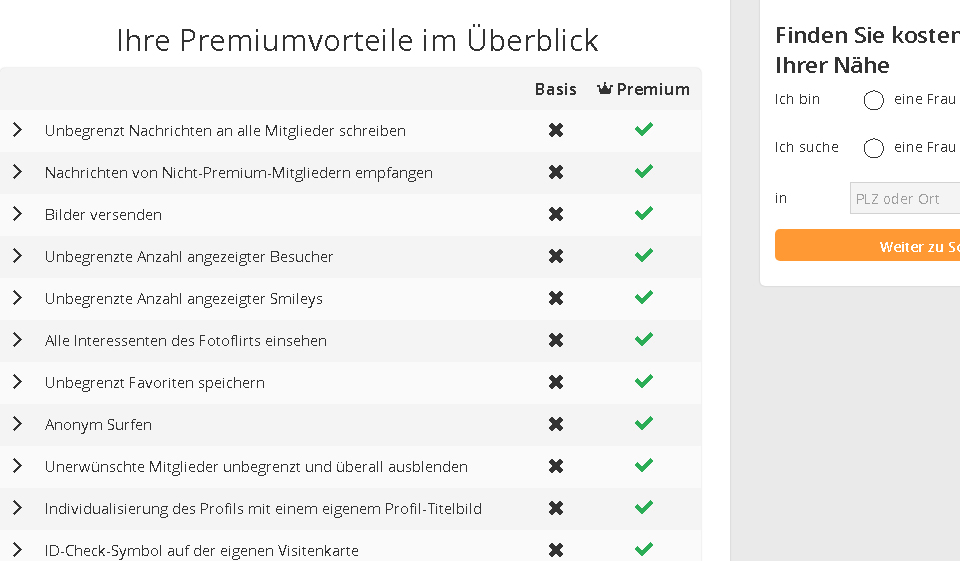
Task: Click the green checkmark for Bilder versenden
Action: point(644,213)
